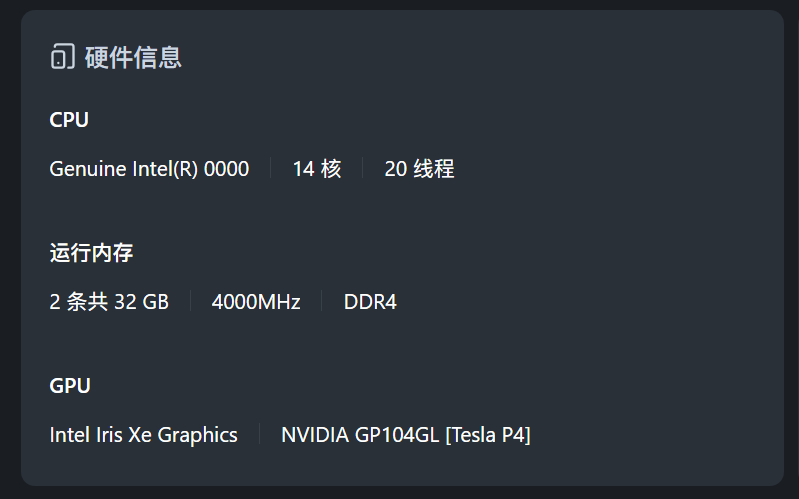This screenshot has width=799, height=499.
Task: Click the 硬件信息 section title
Action: 133,57
